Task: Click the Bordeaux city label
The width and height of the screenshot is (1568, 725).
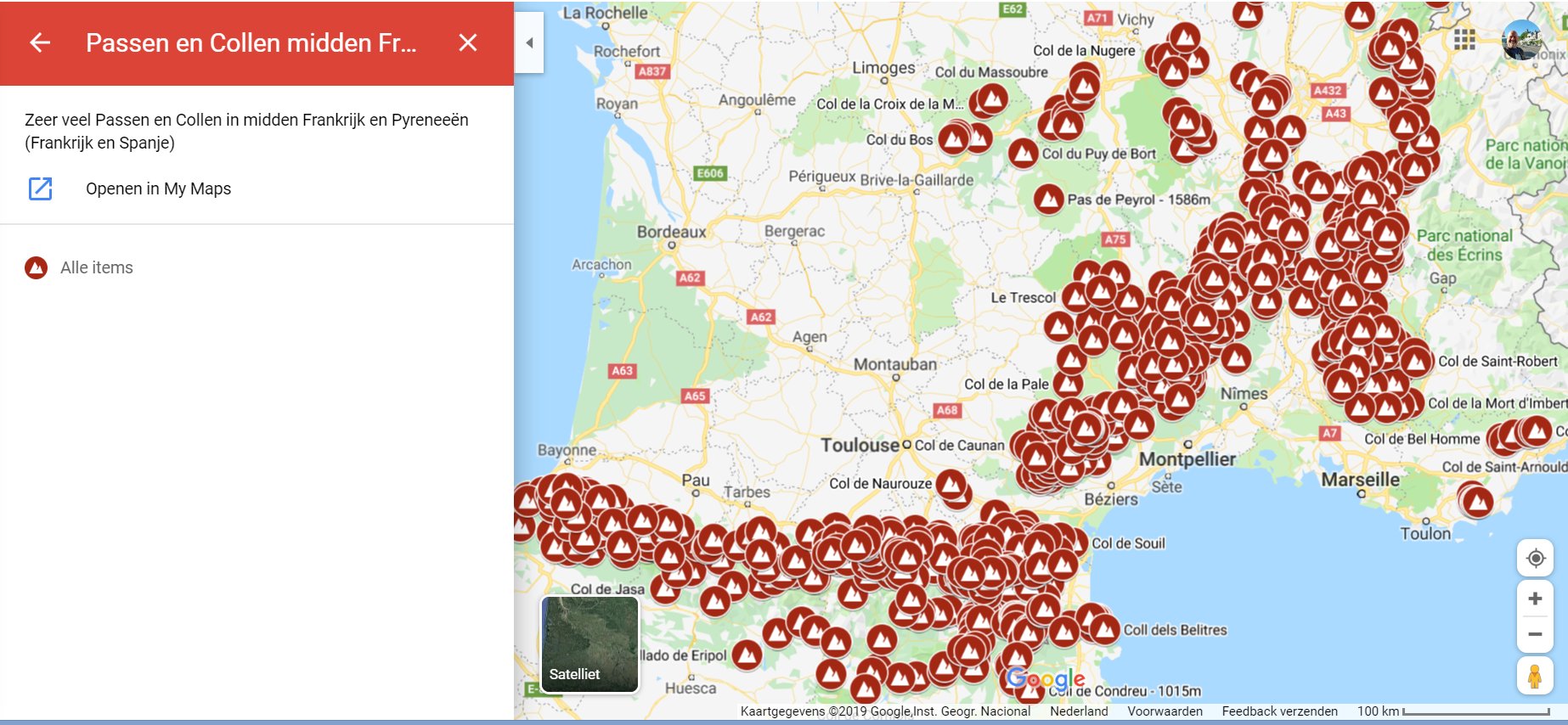Action: tap(672, 232)
